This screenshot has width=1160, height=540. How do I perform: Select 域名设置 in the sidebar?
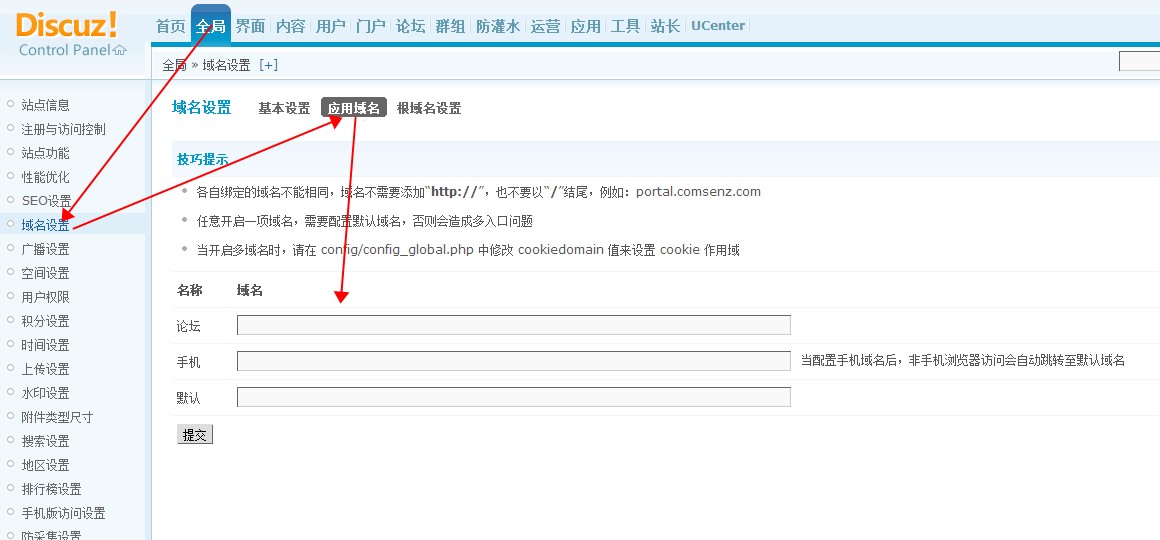tap(45, 225)
